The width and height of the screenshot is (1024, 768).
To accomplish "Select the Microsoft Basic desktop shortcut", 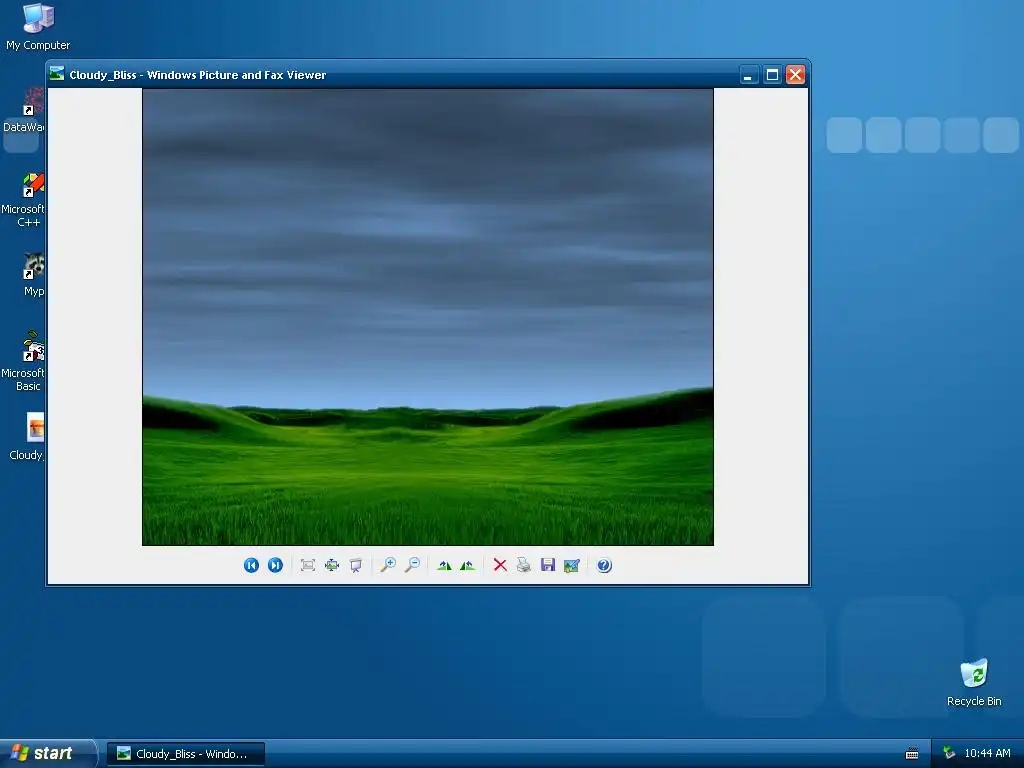I will (x=24, y=361).
